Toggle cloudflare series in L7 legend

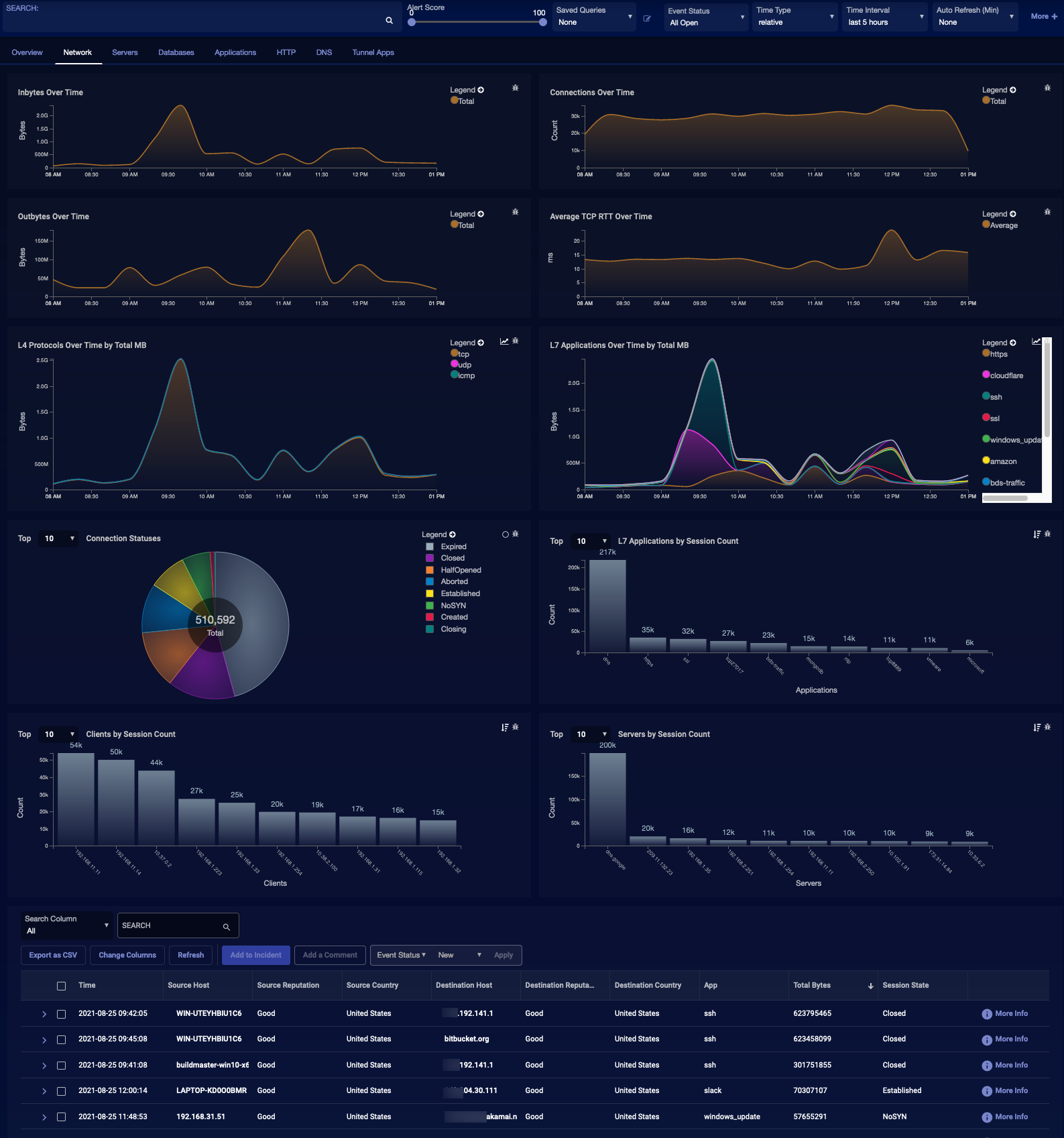click(x=1003, y=375)
